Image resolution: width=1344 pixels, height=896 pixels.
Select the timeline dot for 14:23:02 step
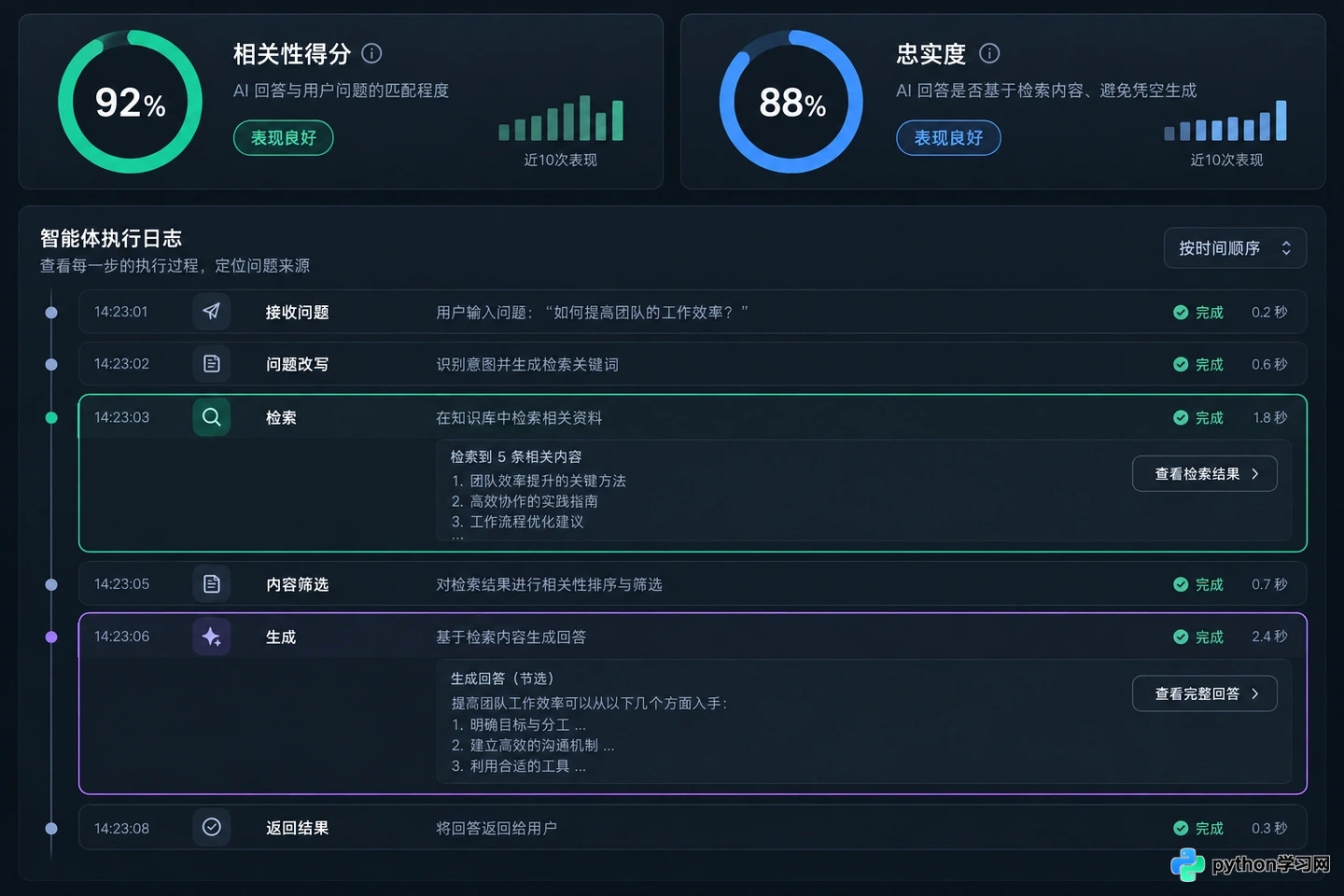pyautogui.click(x=51, y=365)
